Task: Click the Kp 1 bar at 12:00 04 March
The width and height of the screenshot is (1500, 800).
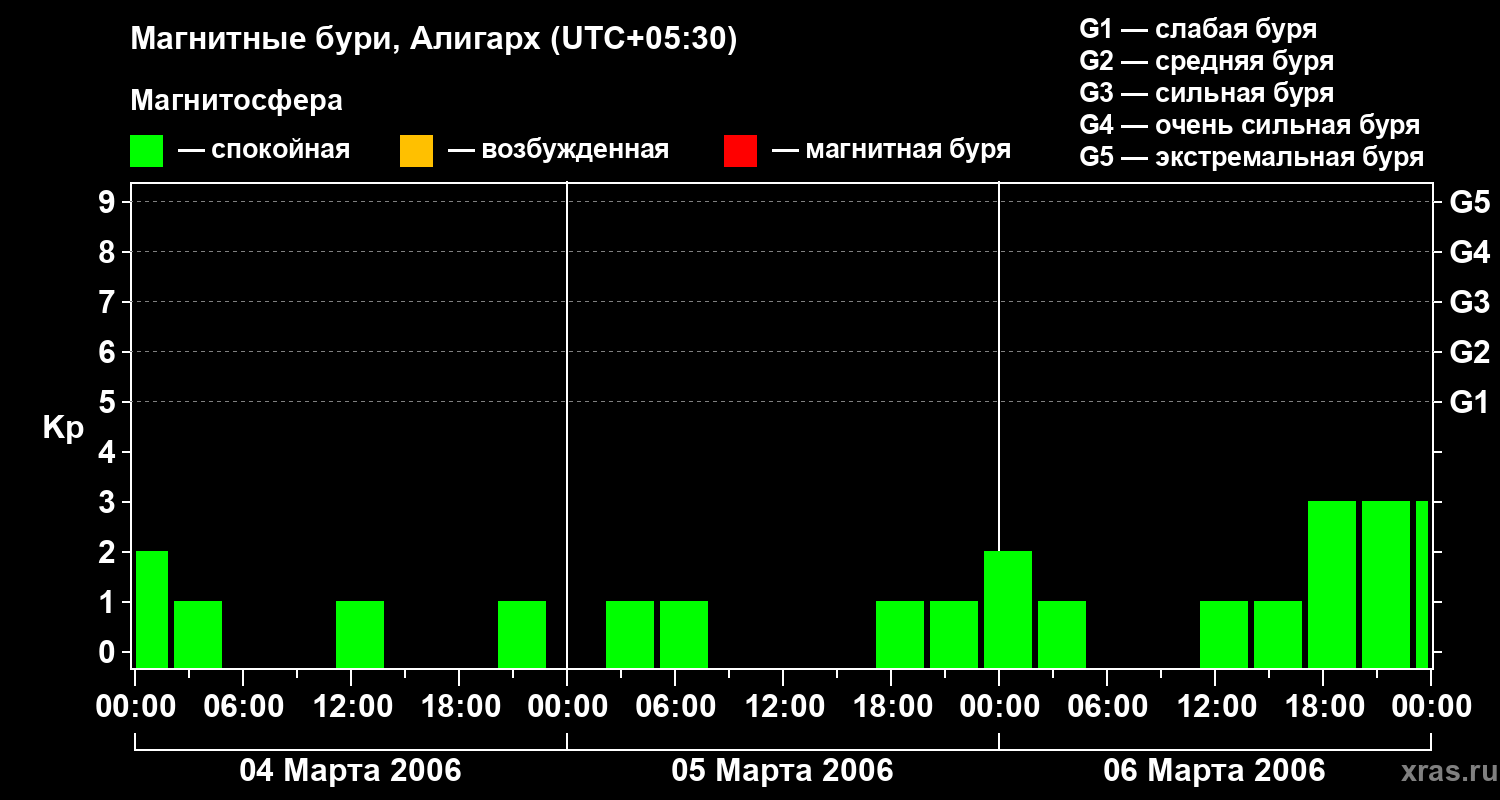Action: coord(360,634)
